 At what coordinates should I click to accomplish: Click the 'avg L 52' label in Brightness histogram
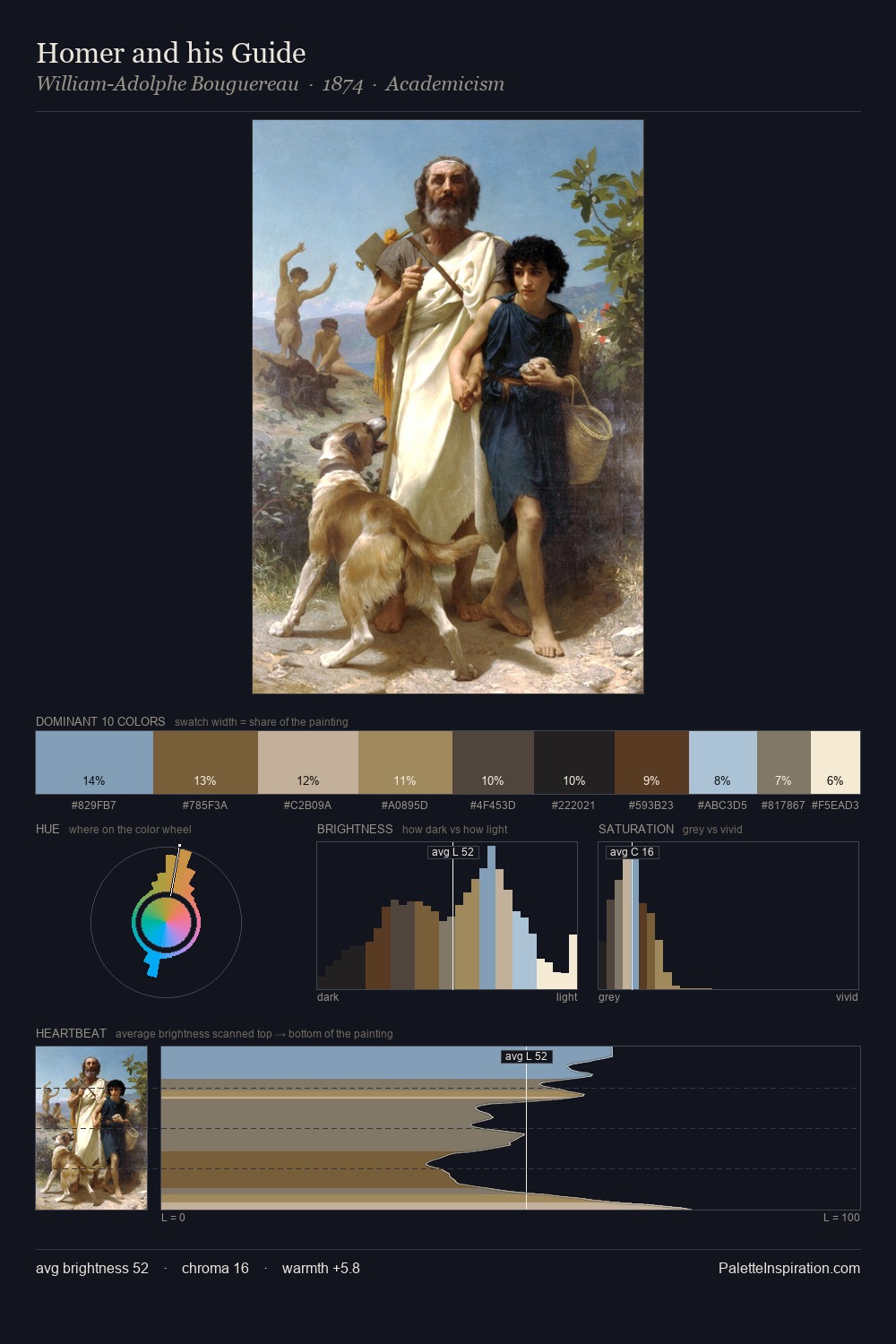tap(452, 852)
